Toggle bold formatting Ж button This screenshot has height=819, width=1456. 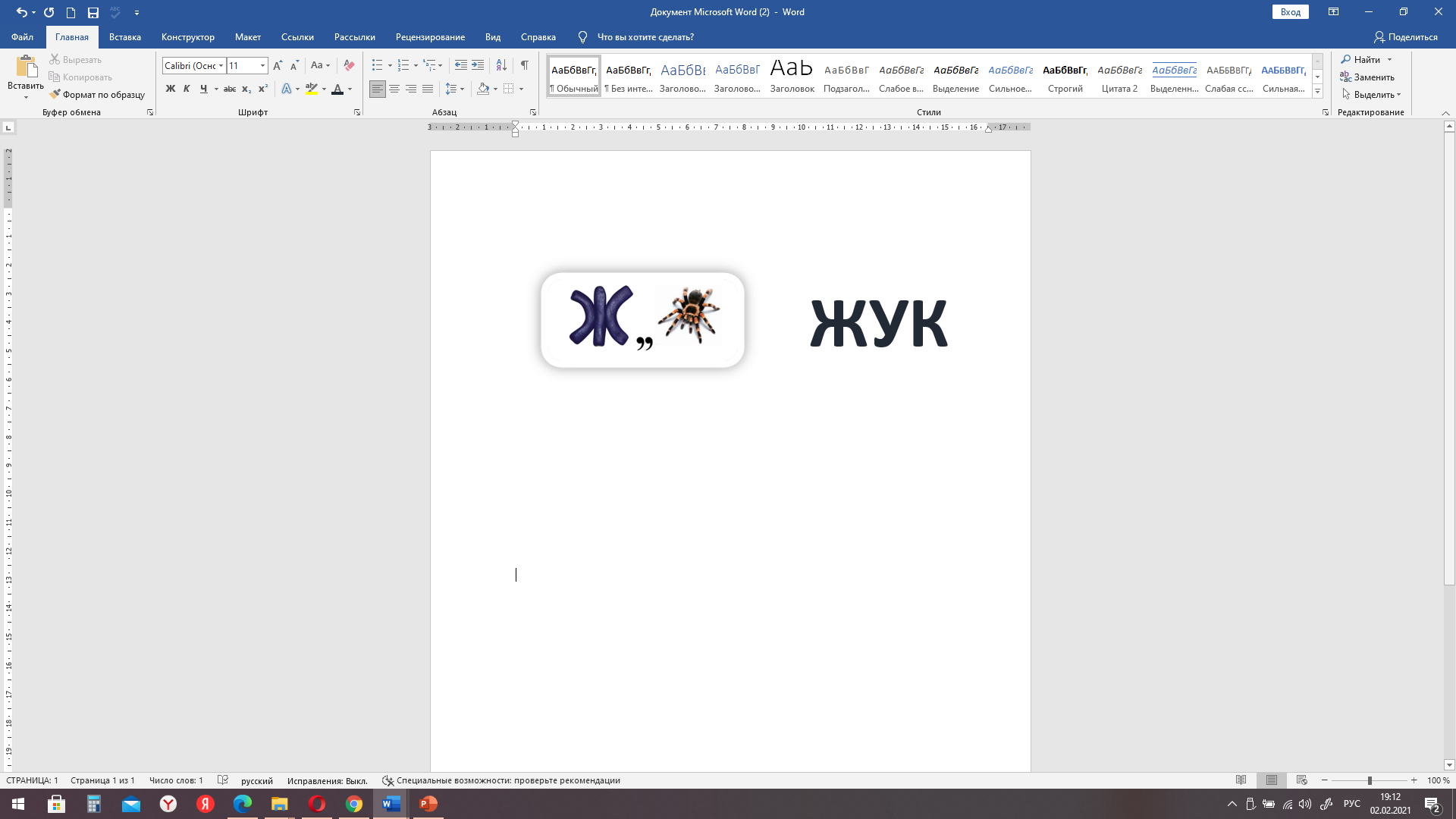(171, 89)
